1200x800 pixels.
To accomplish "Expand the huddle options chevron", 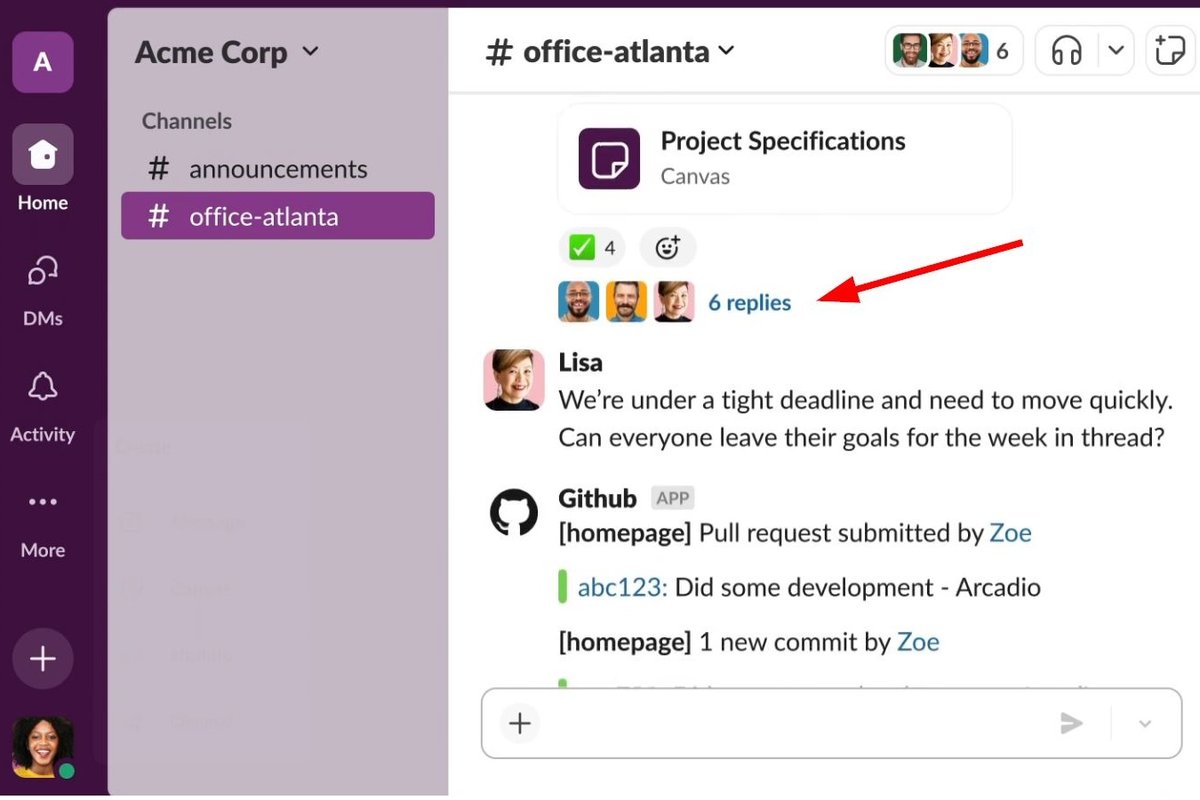I will (x=1117, y=51).
